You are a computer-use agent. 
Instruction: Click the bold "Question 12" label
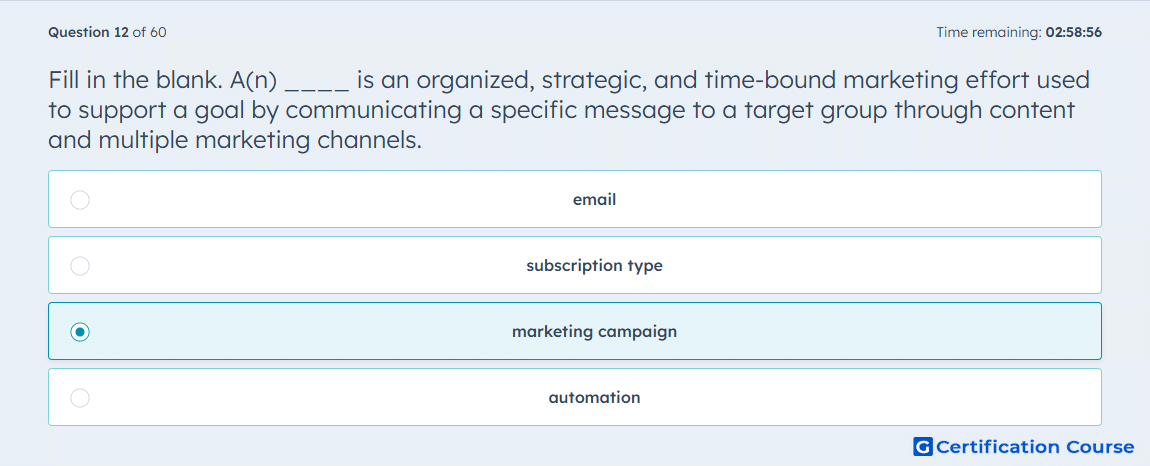(x=88, y=32)
